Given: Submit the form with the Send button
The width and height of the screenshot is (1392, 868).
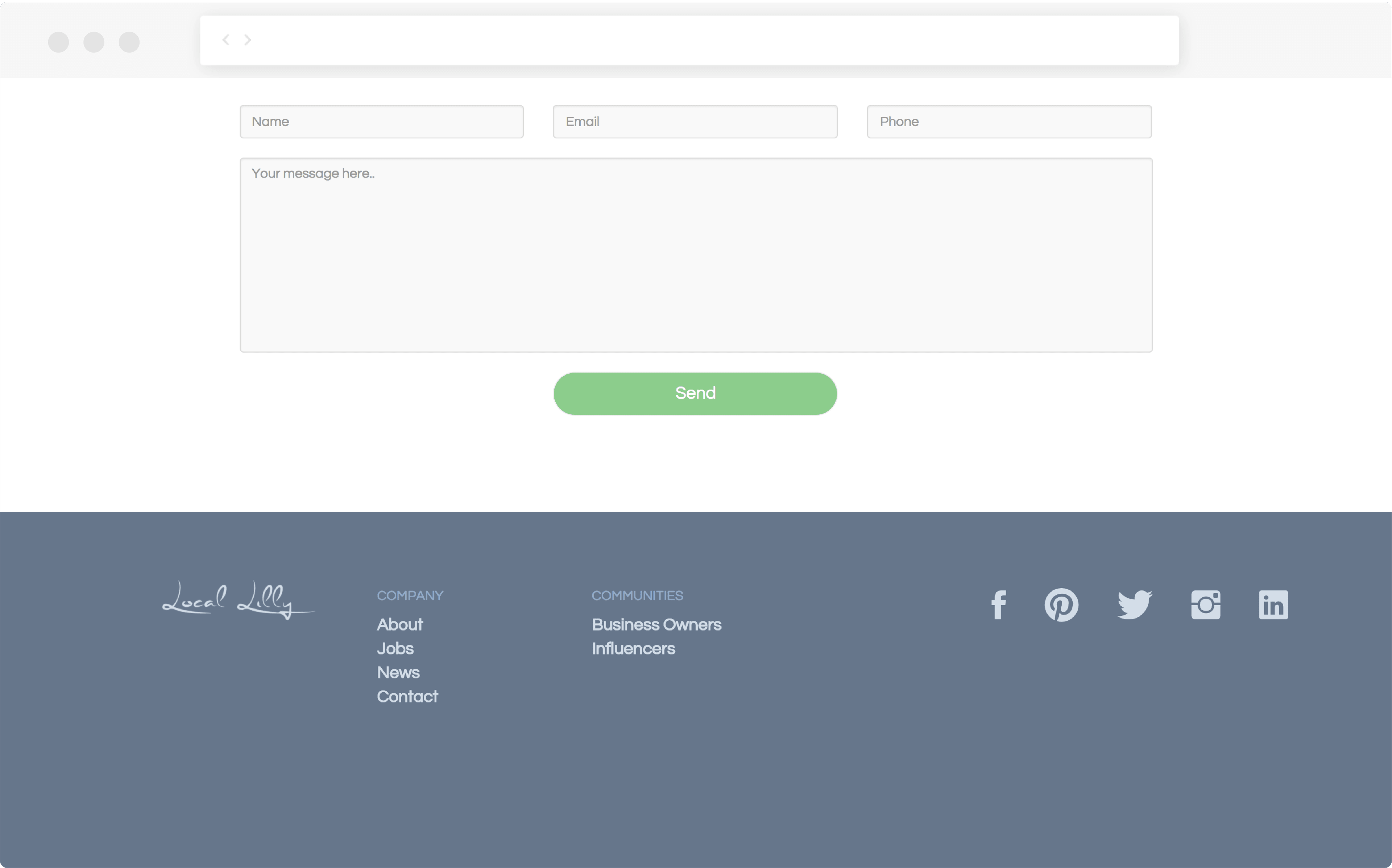Looking at the screenshot, I should coord(695,394).
